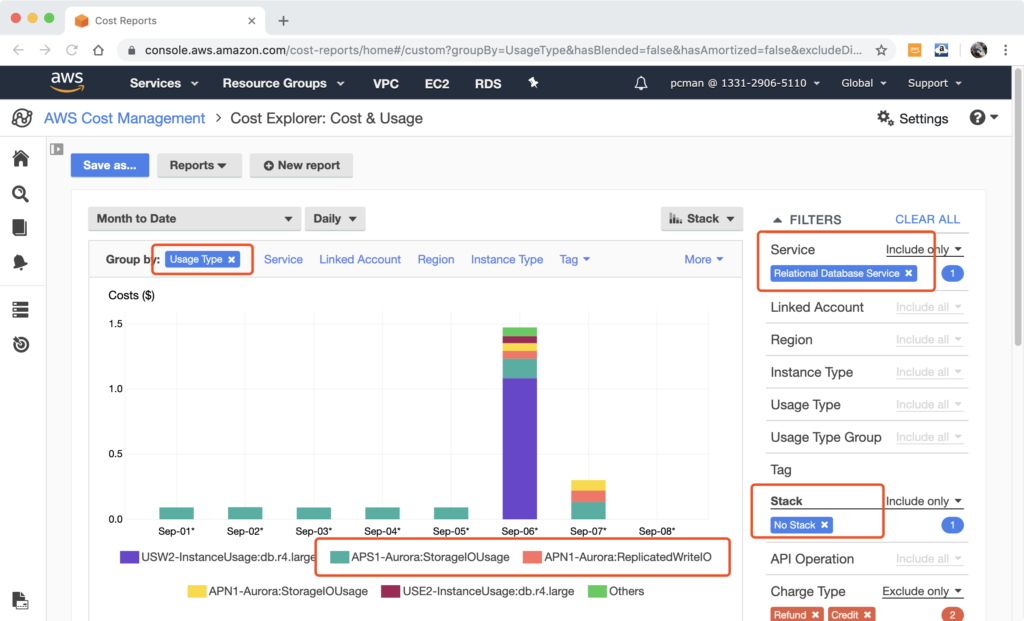Remove the No Stack filter chip
This screenshot has height=621, width=1024.
click(x=825, y=525)
